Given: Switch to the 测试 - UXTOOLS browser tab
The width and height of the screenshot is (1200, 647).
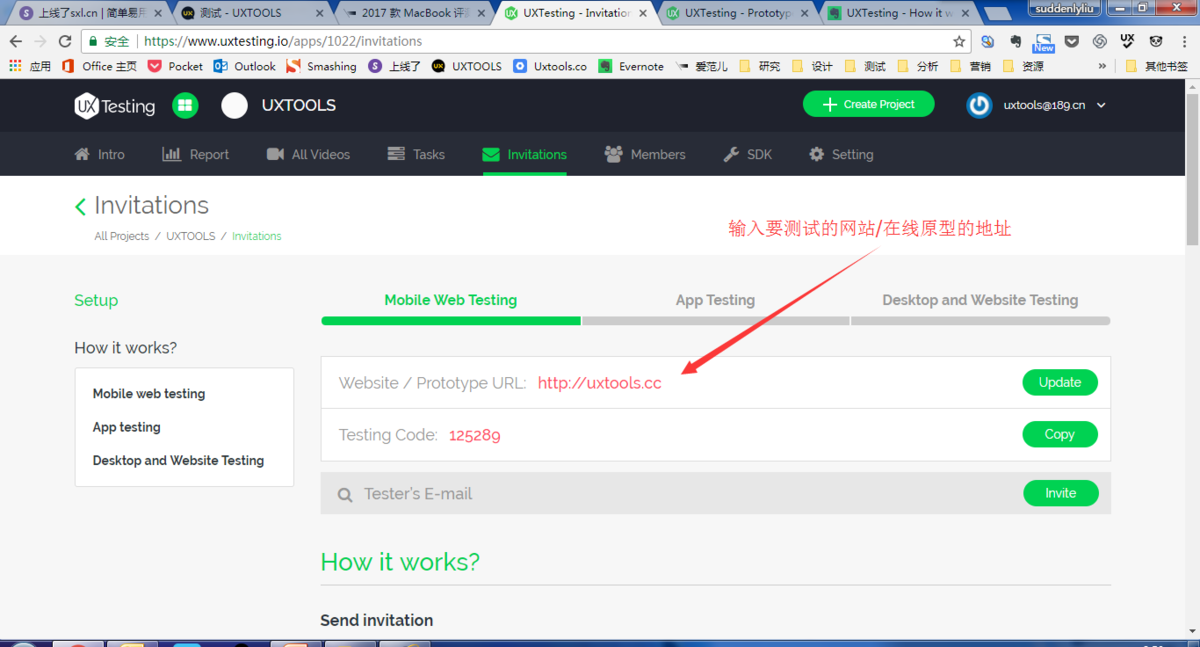Looking at the screenshot, I should coord(252,13).
